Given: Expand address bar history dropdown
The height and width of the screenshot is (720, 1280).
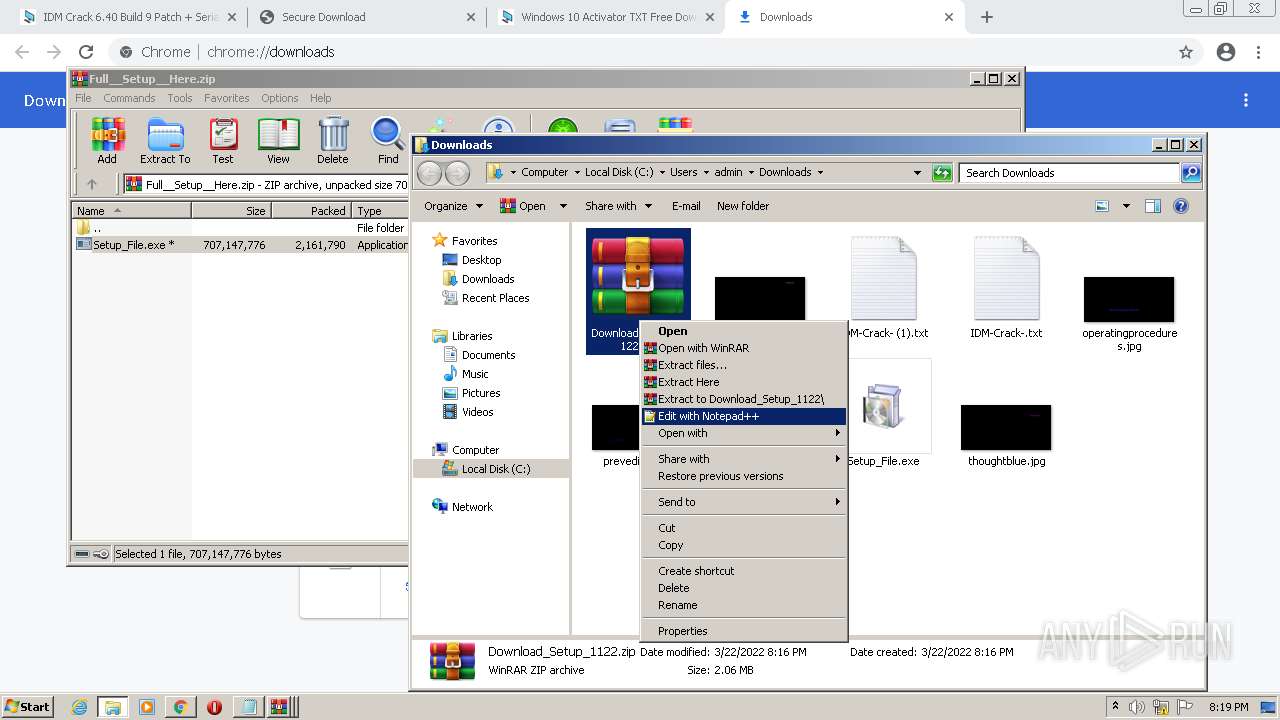Looking at the screenshot, I should [x=917, y=172].
